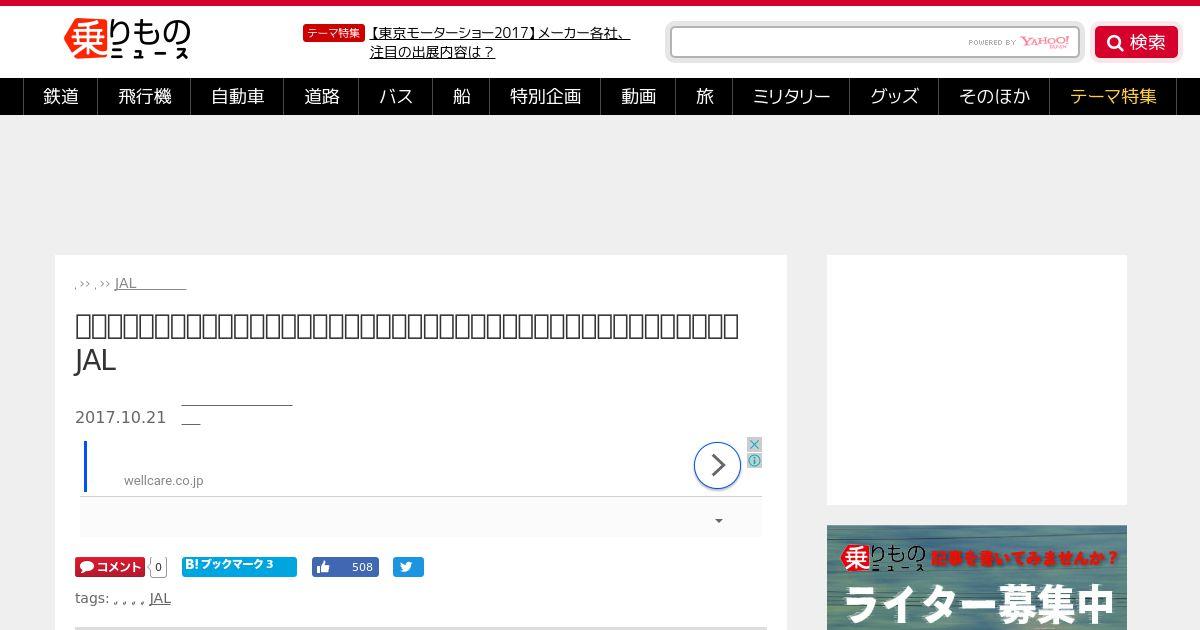Screen dimensions: 1200x630
Task: Click the article date 2017.10.21
Action: point(120,418)
